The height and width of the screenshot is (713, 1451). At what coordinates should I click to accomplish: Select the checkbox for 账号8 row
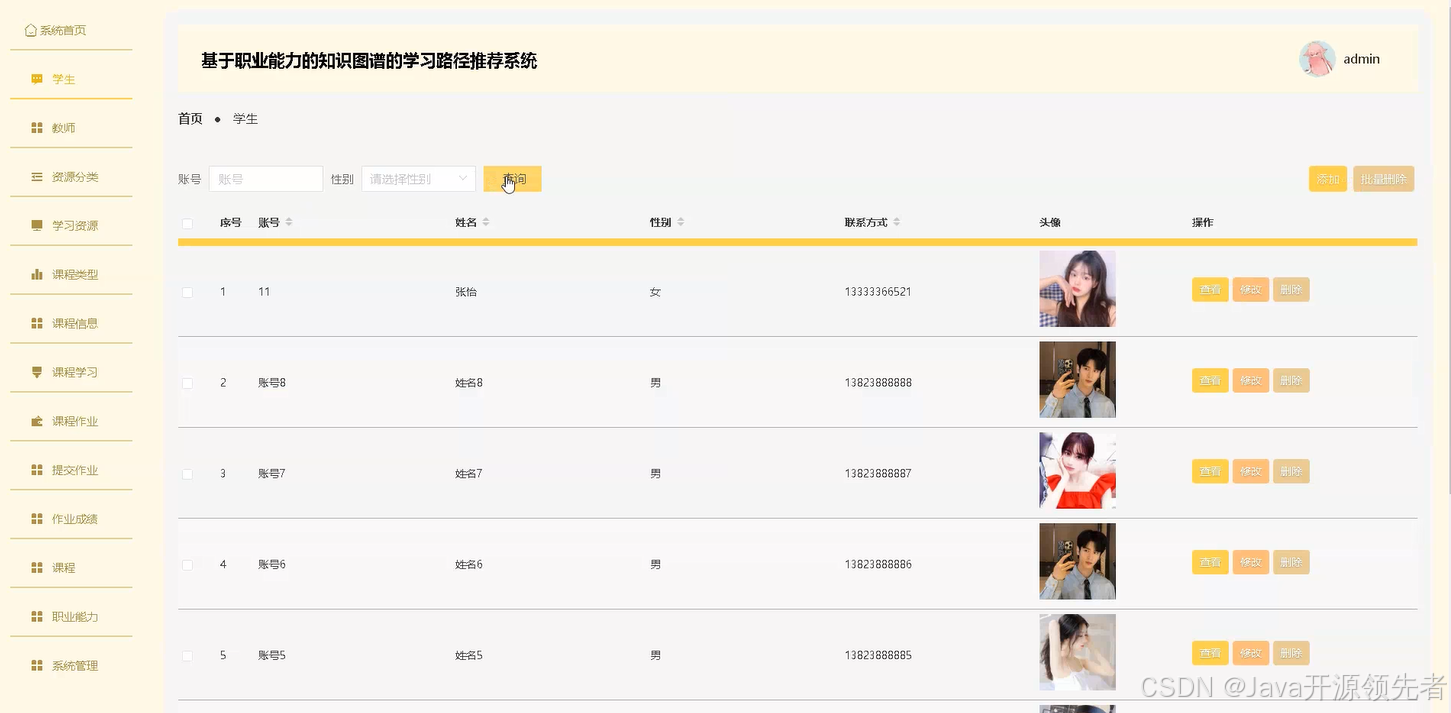[x=187, y=383]
